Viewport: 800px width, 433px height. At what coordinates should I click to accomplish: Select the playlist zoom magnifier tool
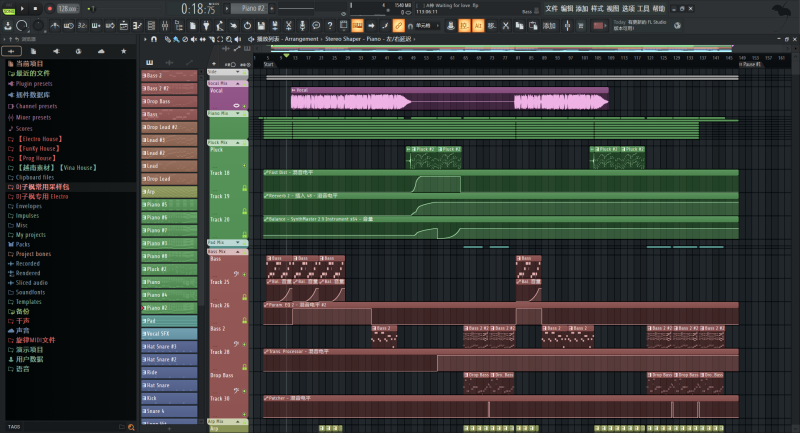click(229, 39)
